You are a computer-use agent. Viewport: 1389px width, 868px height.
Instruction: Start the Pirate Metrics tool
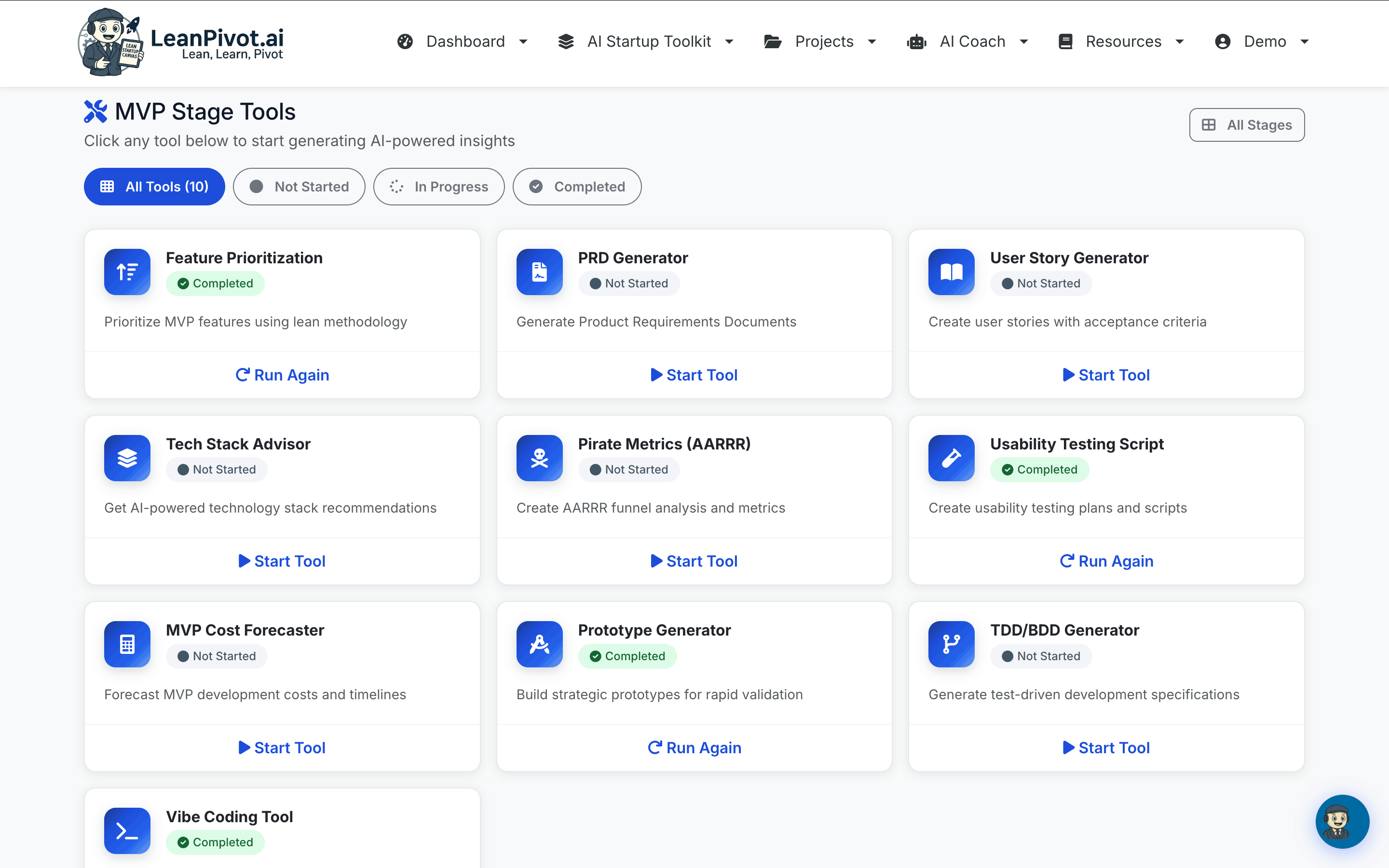click(694, 561)
